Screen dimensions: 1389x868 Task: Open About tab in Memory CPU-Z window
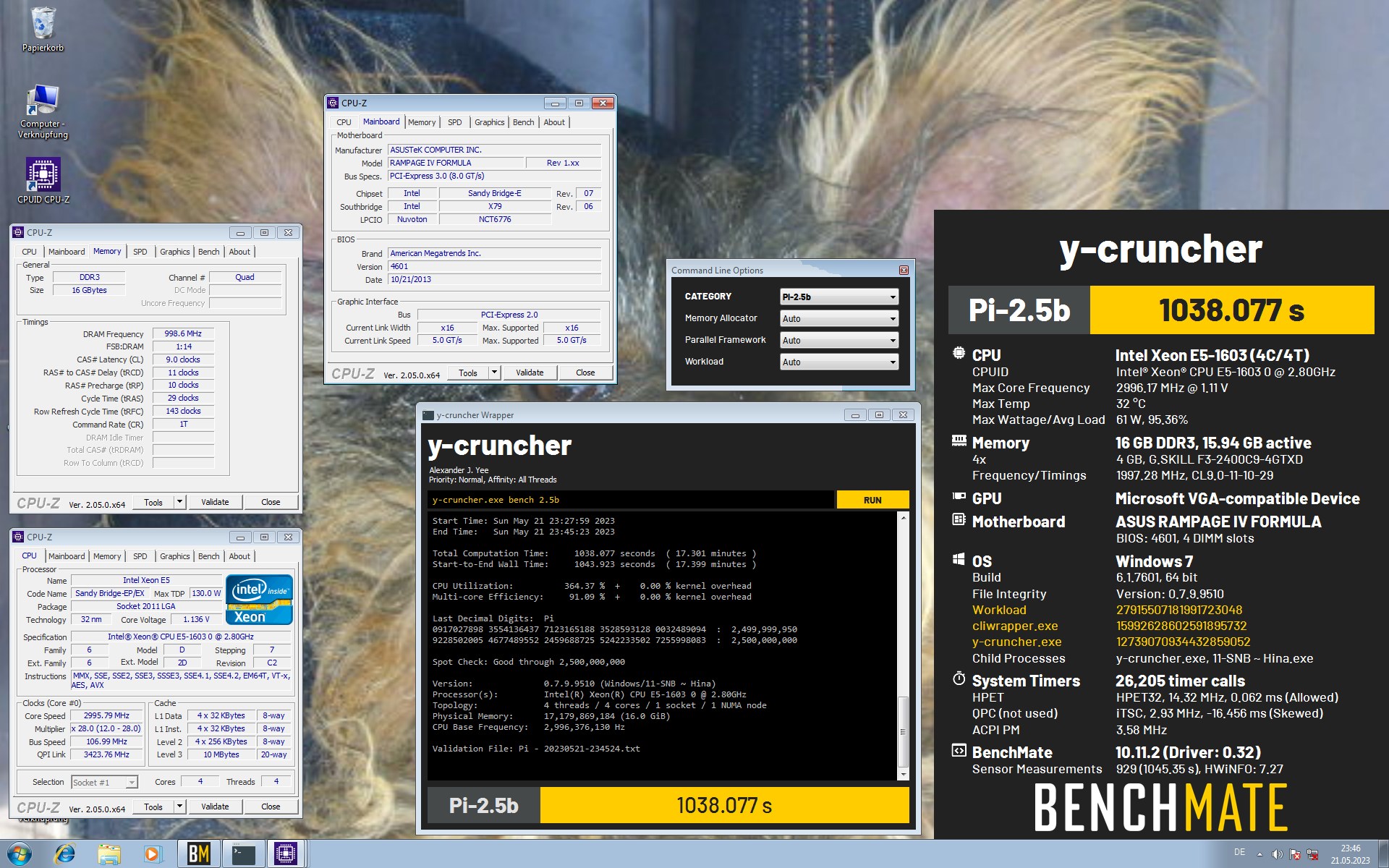coord(239,252)
